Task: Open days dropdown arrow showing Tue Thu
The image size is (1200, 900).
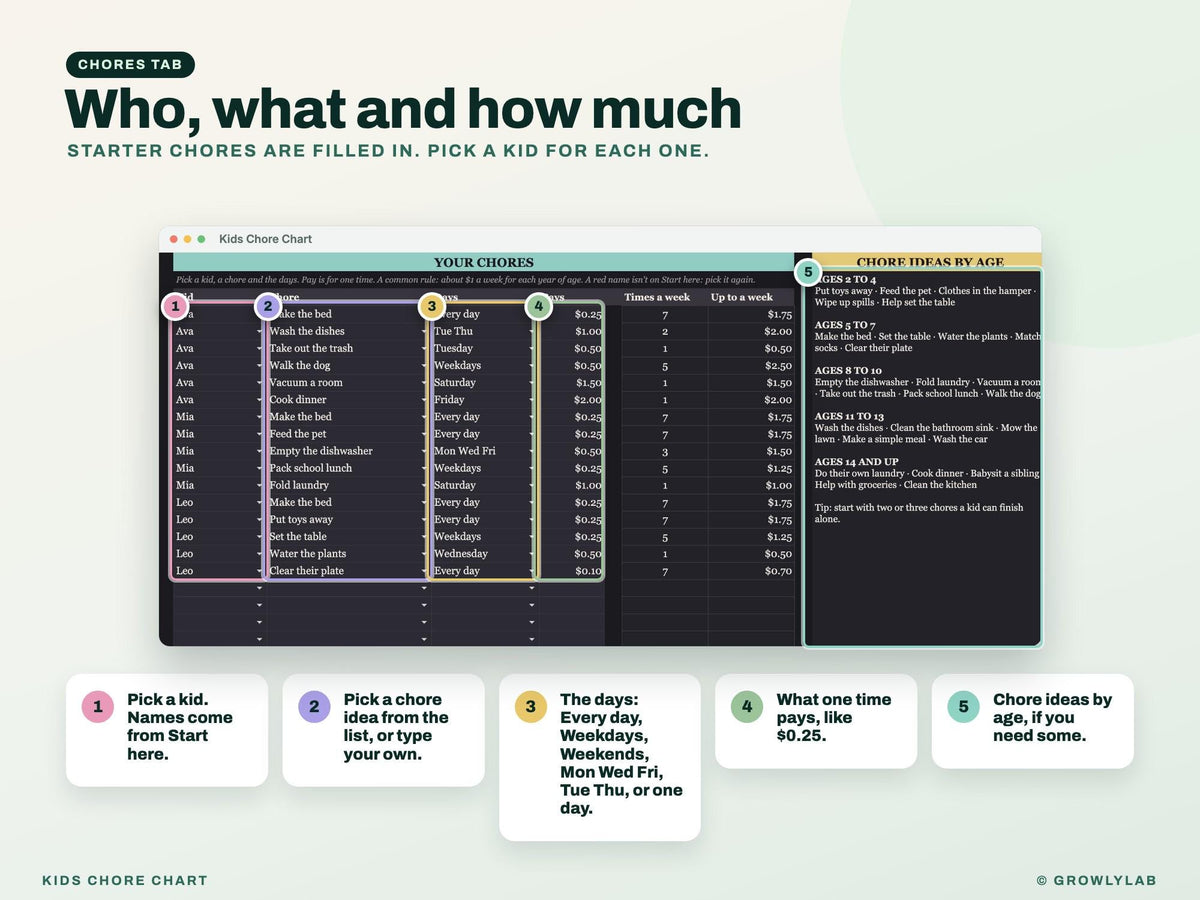Action: 531,332
